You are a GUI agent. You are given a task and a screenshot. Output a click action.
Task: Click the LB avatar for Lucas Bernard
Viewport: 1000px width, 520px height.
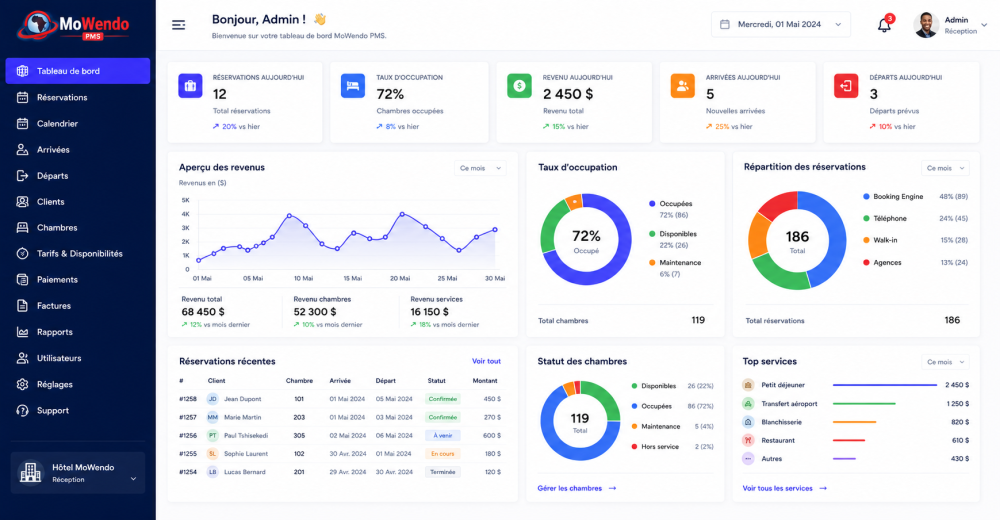212,472
